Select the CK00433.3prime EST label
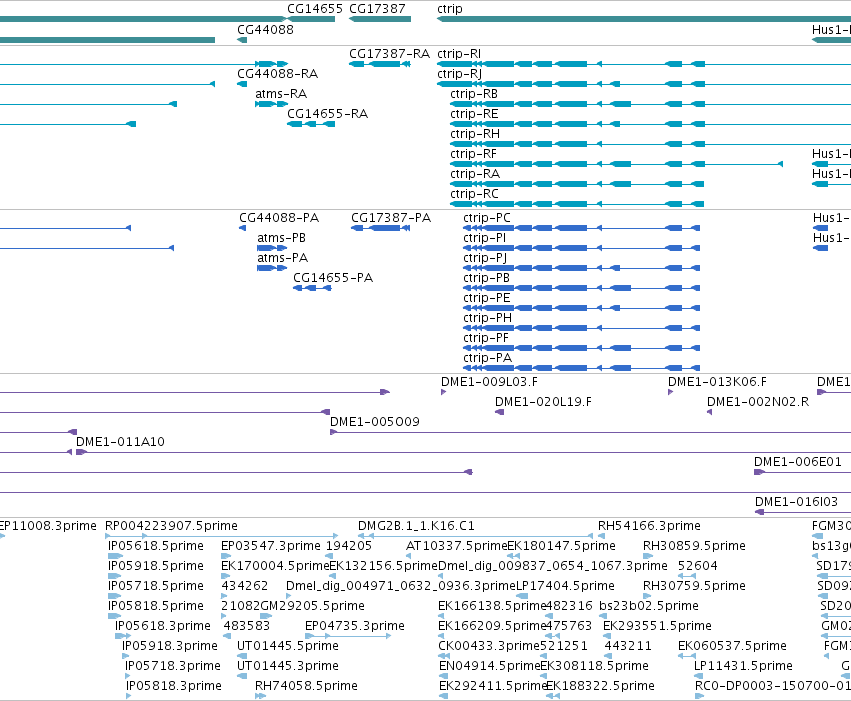 tap(489, 647)
